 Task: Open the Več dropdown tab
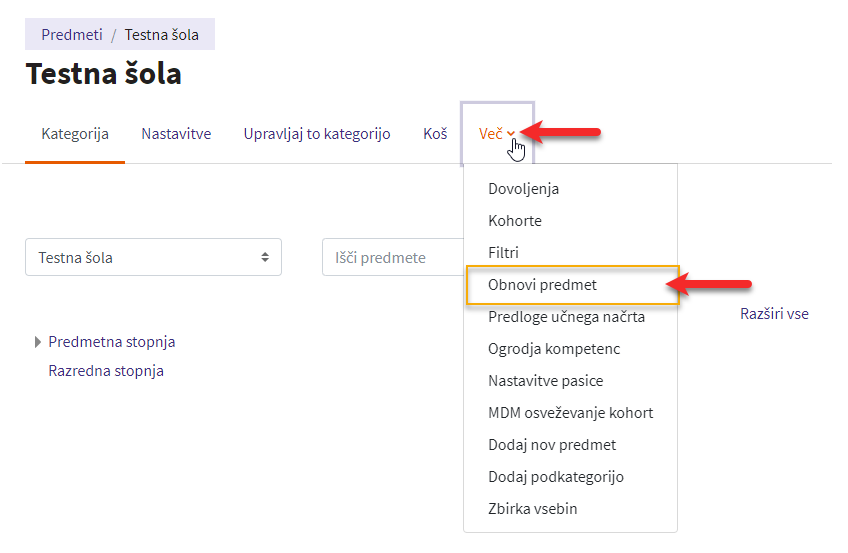point(498,134)
